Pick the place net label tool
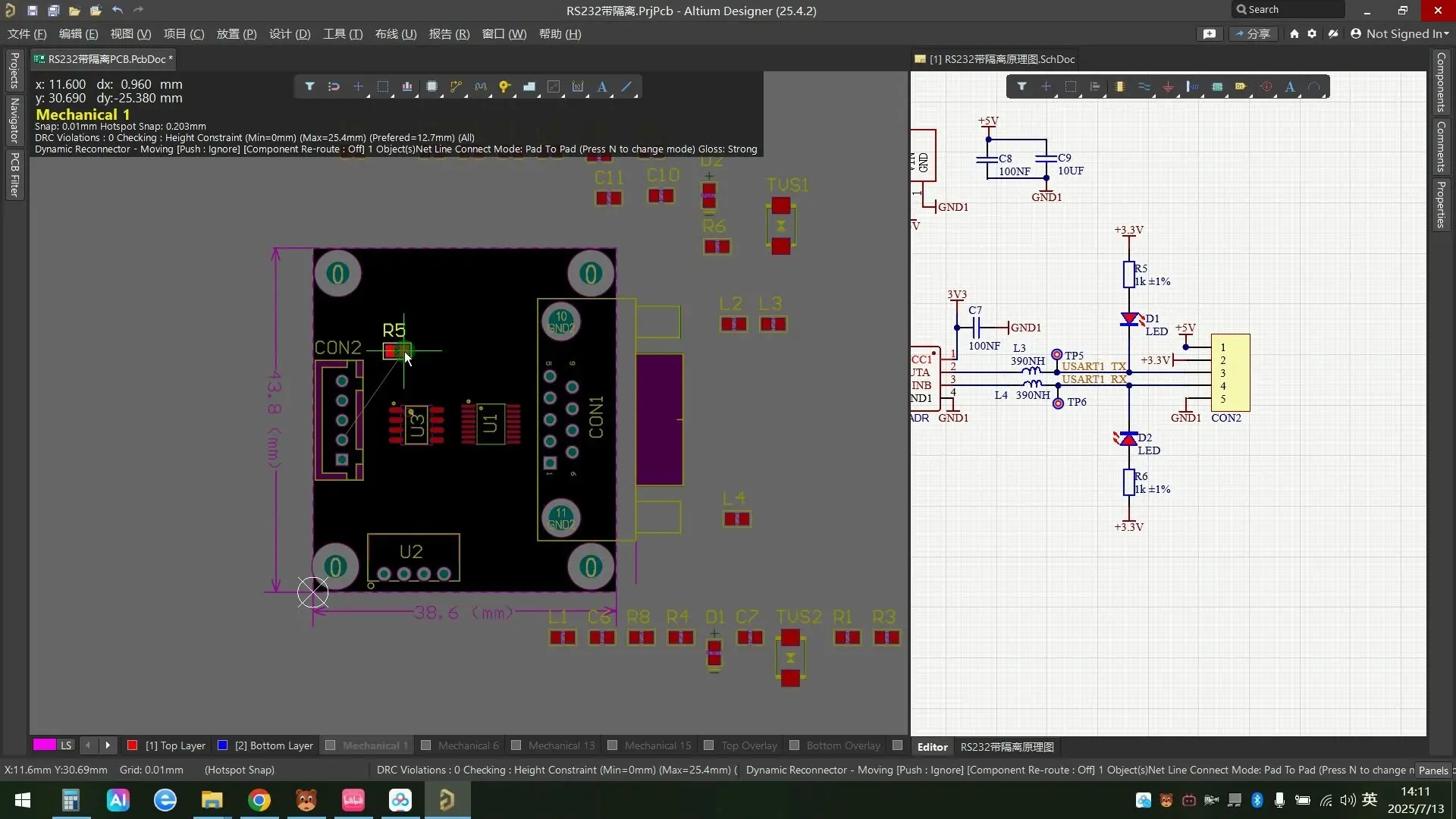Screen dimensions: 1456x819 tap(1242, 86)
